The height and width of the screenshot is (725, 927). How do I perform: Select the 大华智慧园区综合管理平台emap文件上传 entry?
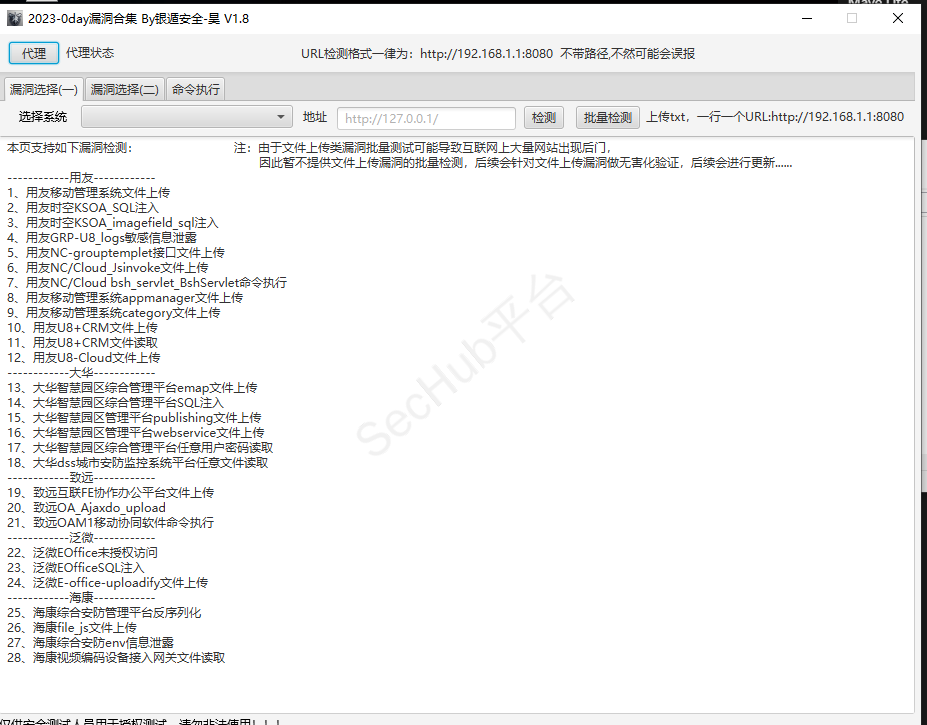pos(117,387)
